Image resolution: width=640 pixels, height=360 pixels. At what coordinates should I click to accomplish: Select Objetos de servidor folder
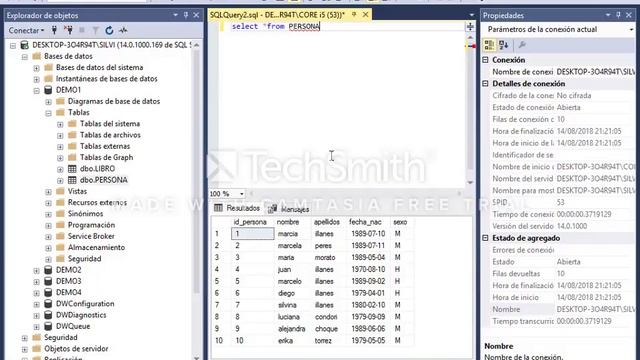coord(76,349)
